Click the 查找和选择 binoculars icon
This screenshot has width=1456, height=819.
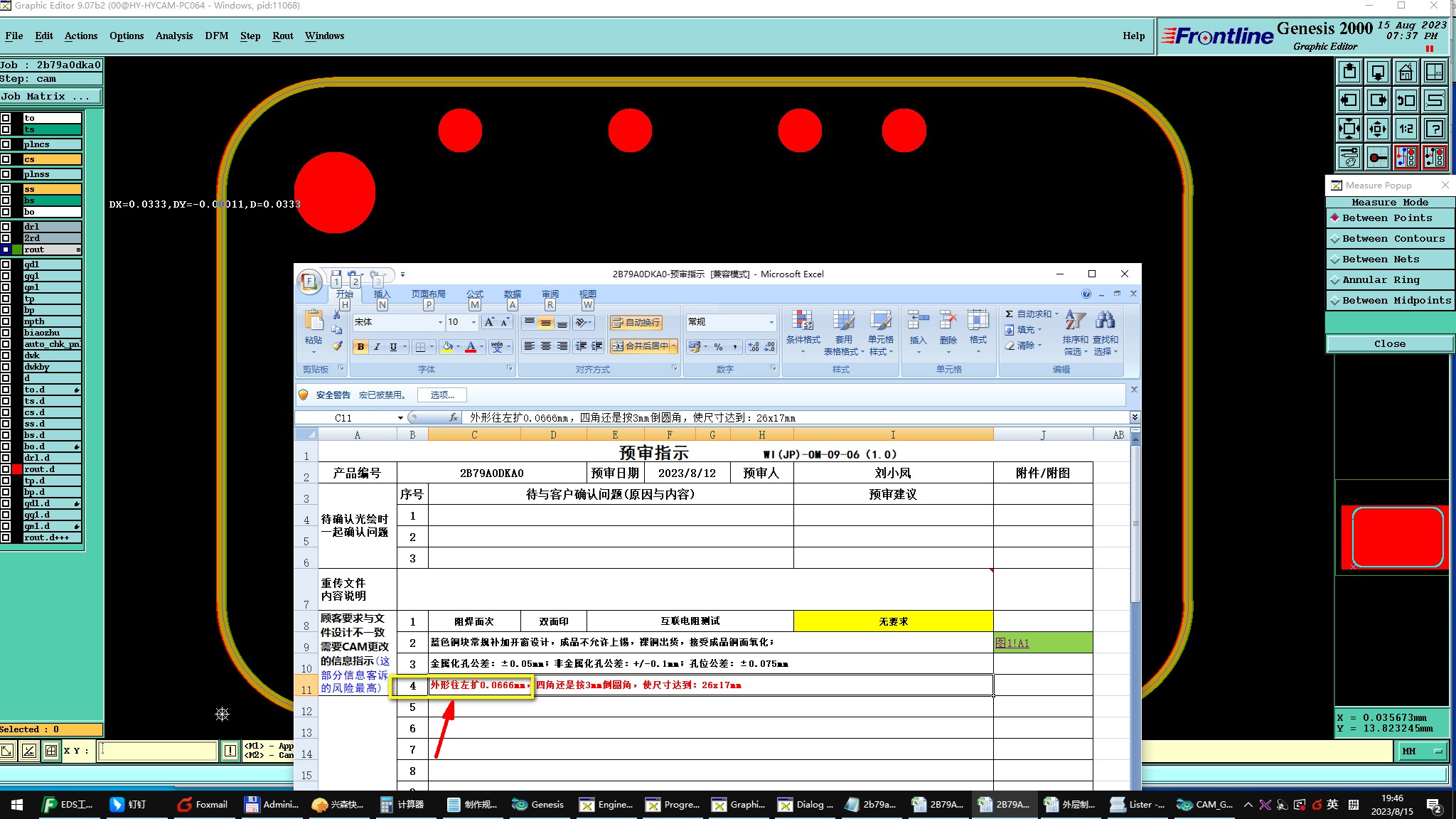pos(1105,321)
